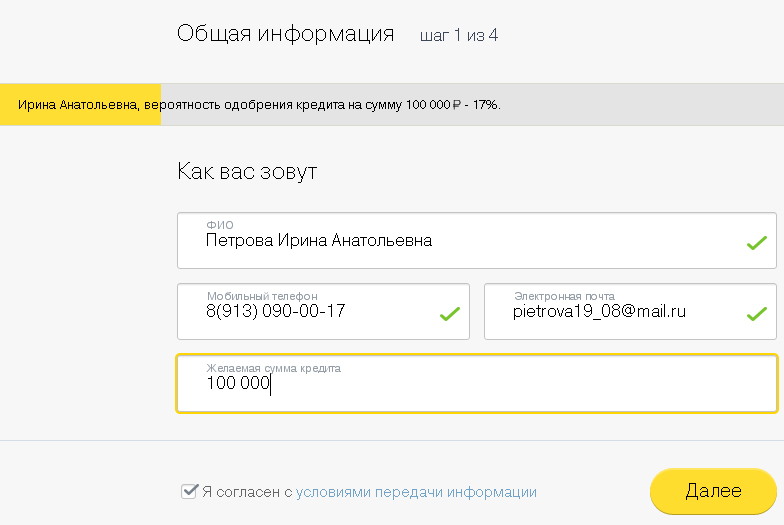The height and width of the screenshot is (525, 784).
Task: Click into the mobile phone number field
Action: tap(310, 312)
